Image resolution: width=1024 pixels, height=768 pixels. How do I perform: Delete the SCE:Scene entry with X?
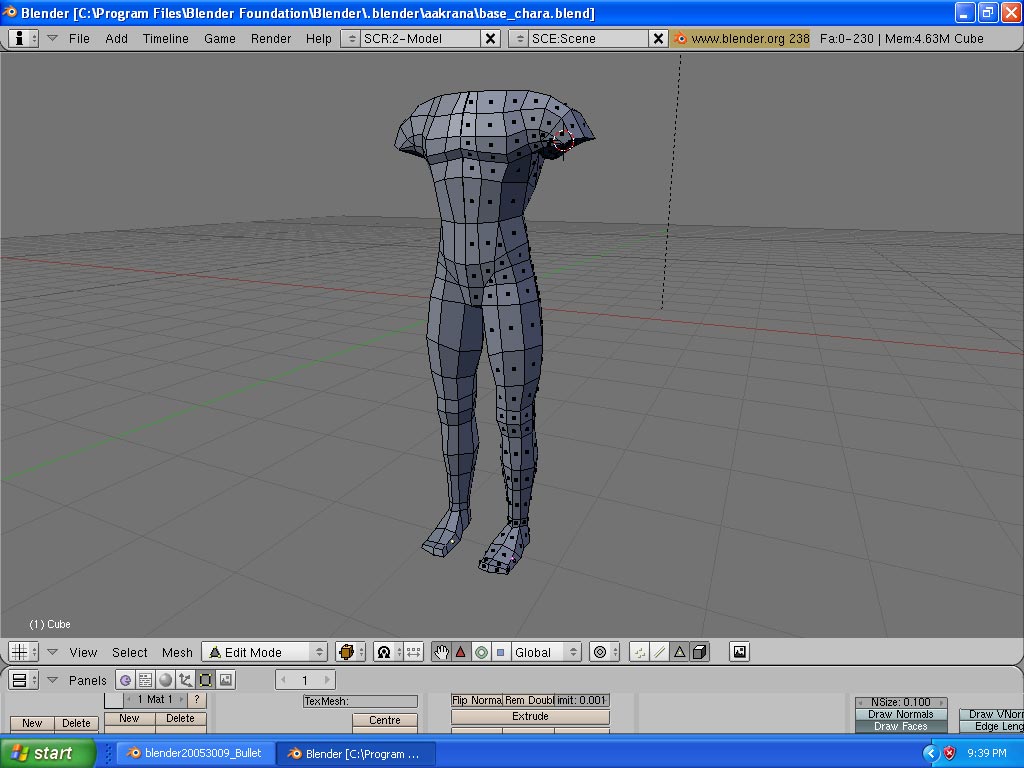coord(658,39)
